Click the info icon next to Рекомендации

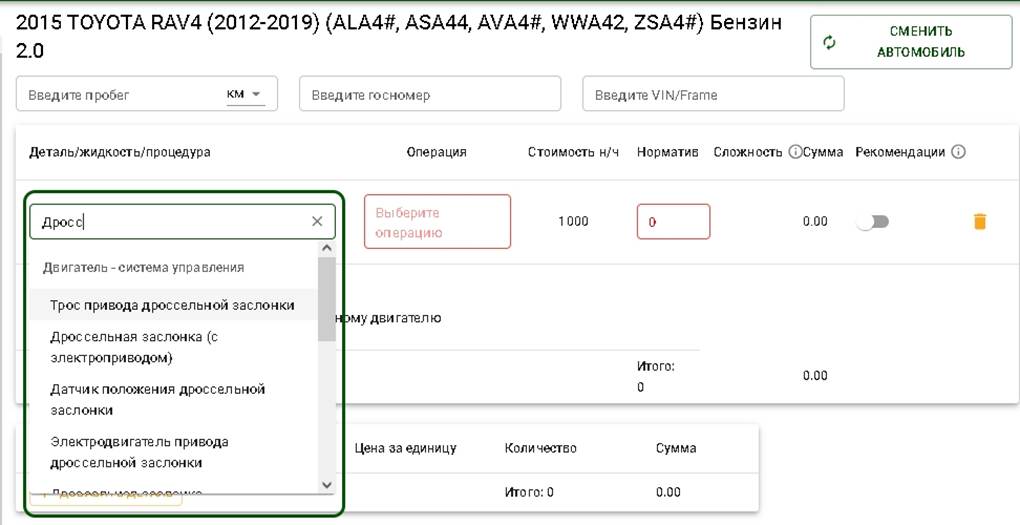(958, 152)
